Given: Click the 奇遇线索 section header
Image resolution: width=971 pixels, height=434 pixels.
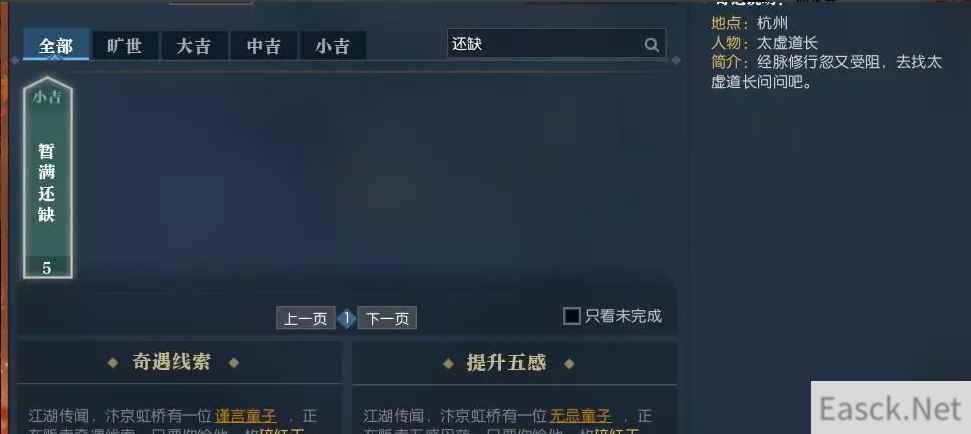Looking at the screenshot, I should pos(172,362).
